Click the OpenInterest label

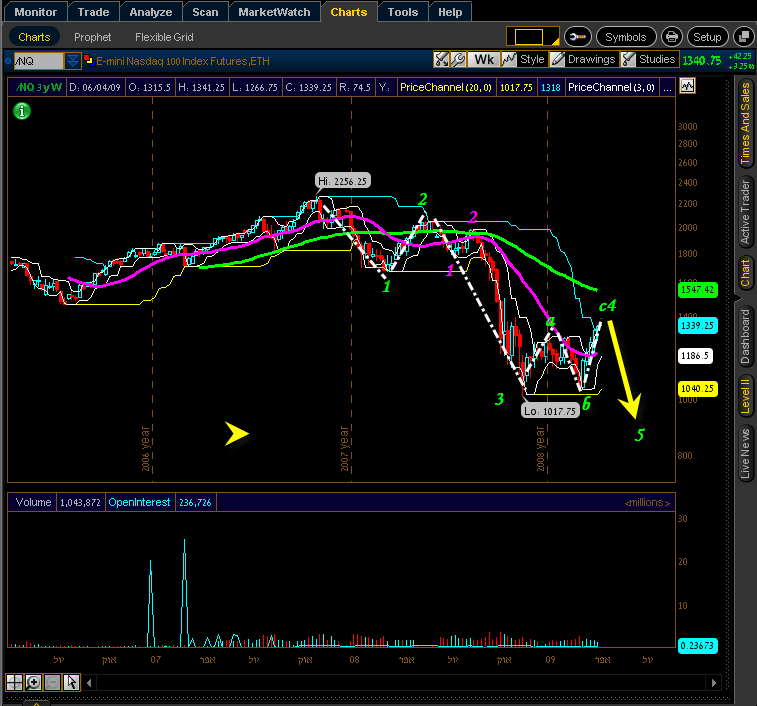pos(139,502)
